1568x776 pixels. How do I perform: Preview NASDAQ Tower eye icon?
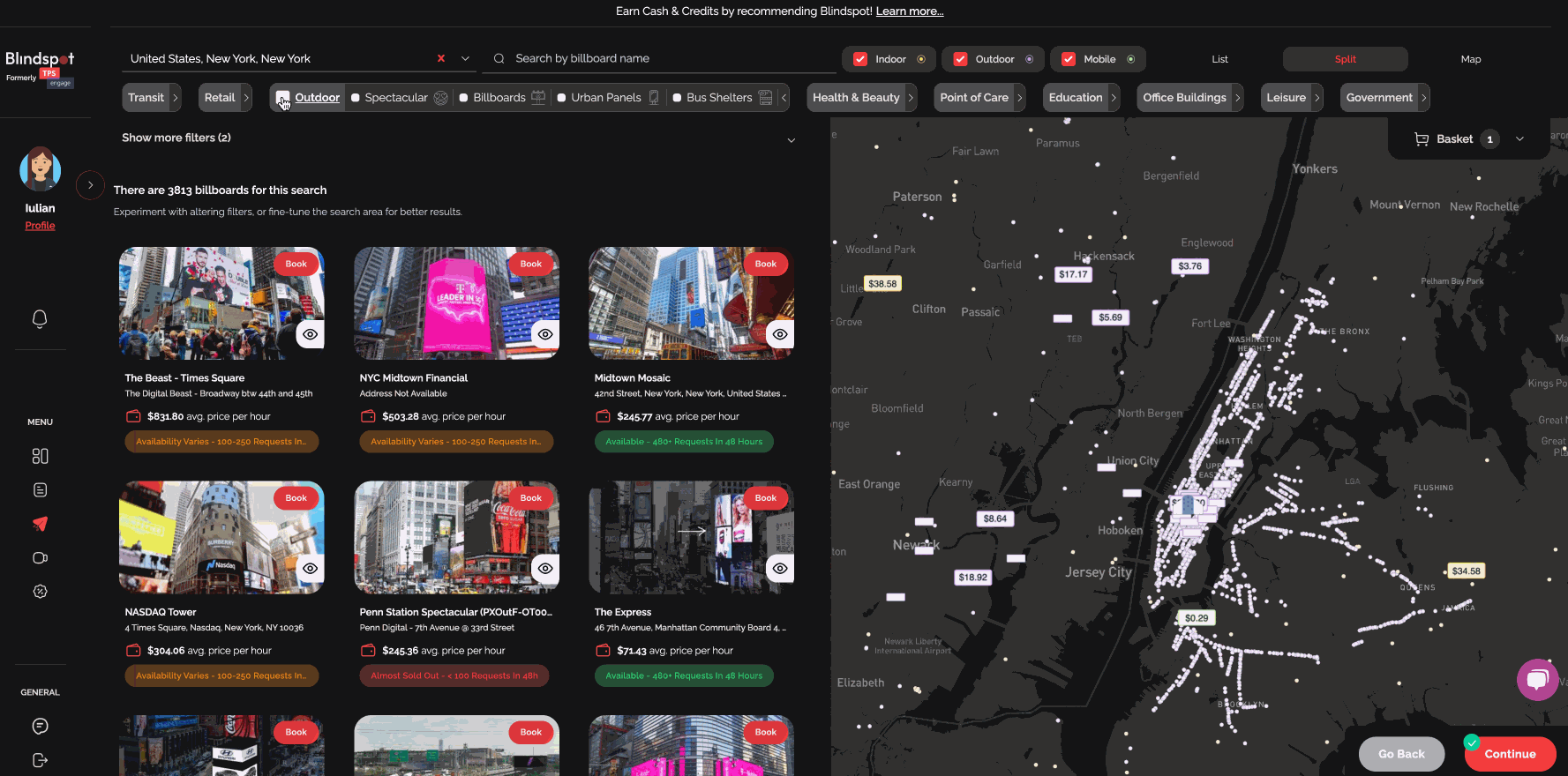click(x=311, y=568)
